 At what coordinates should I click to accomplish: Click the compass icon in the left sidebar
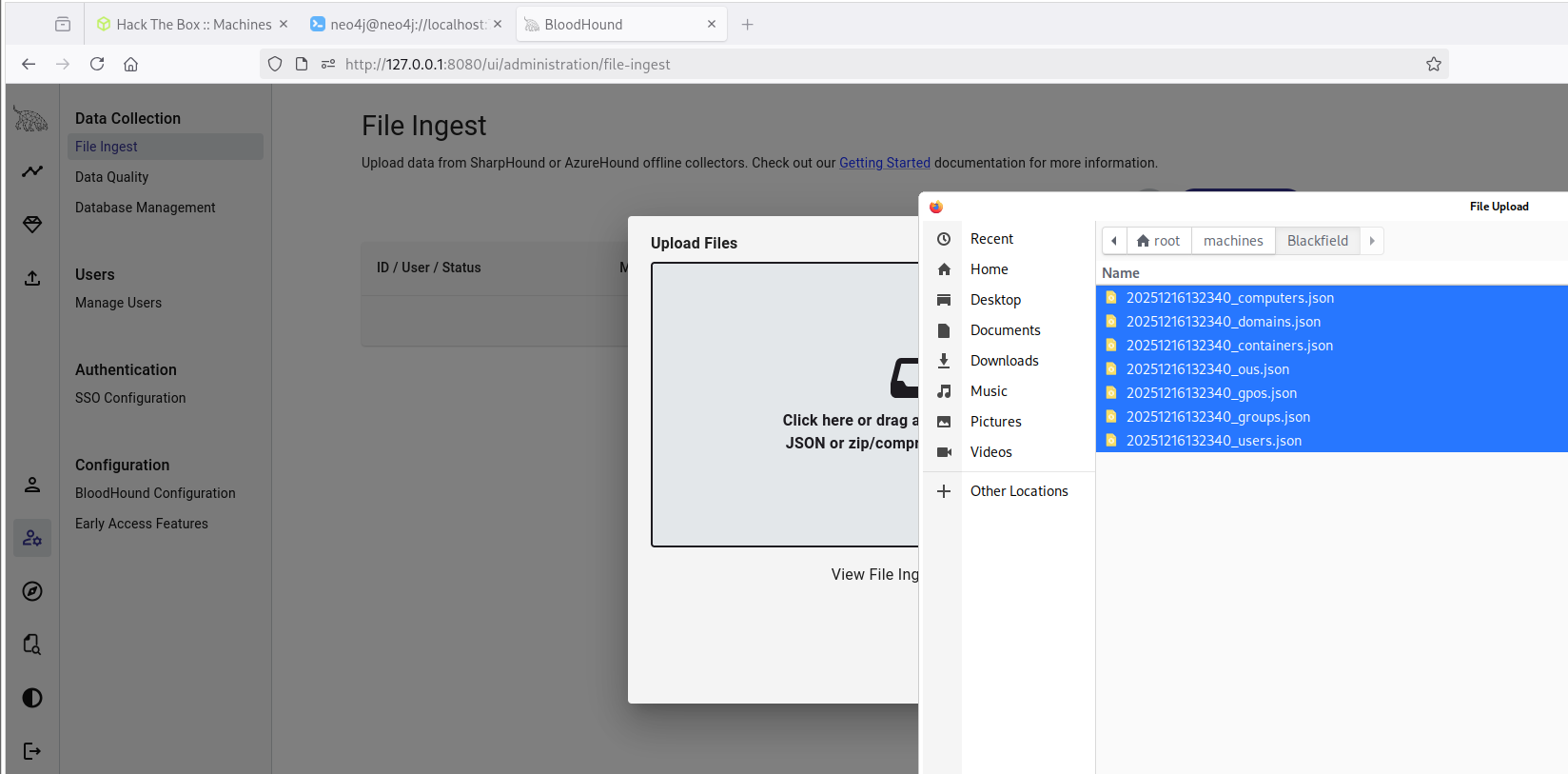click(32, 591)
